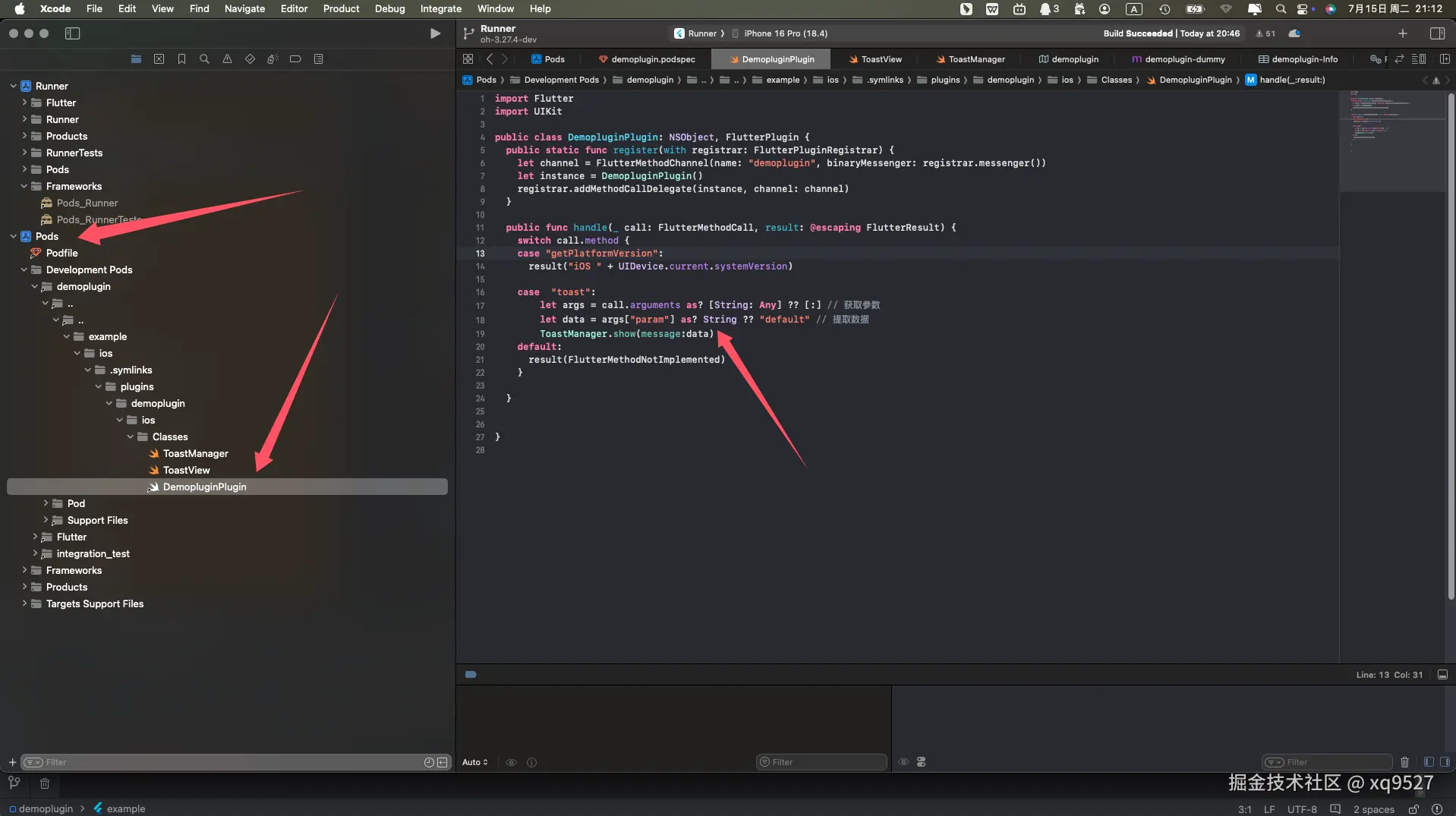Screen dimensions: 1456x816
Task: Switch to the demoplugin-Info tab
Action: coord(1298,59)
